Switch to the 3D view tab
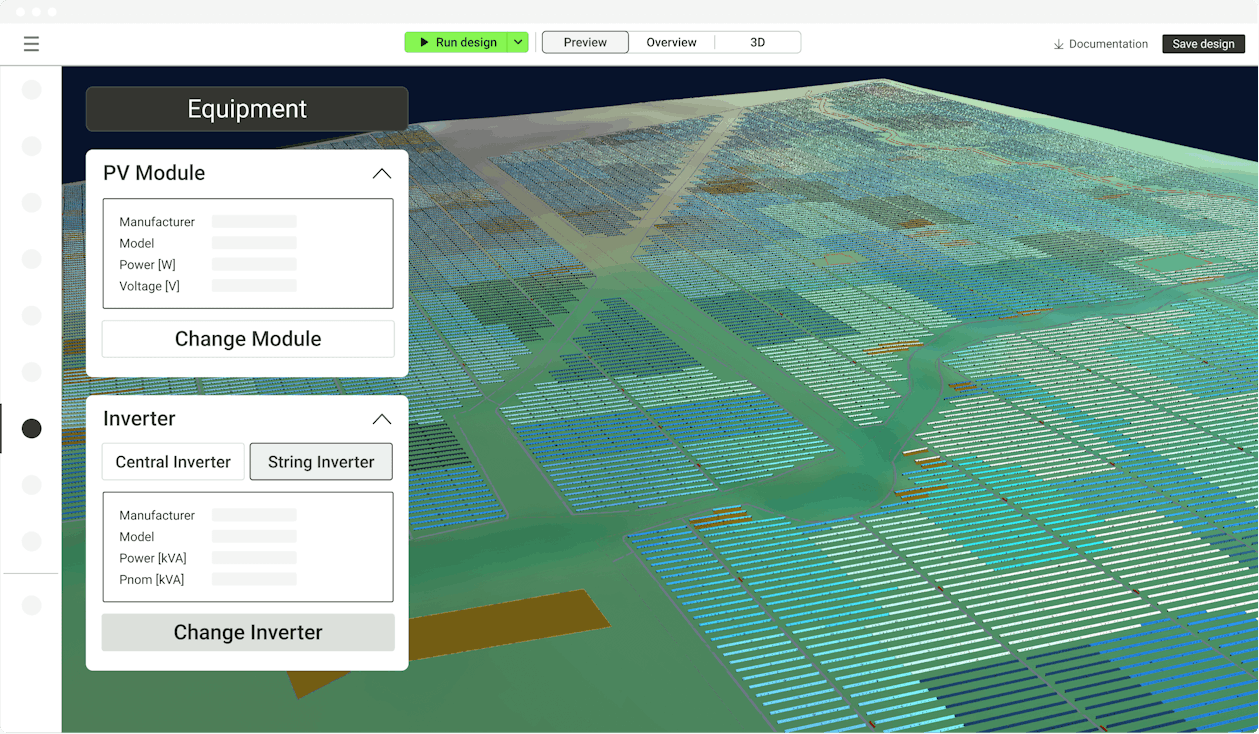Image resolution: width=1259 pixels, height=734 pixels. [757, 42]
